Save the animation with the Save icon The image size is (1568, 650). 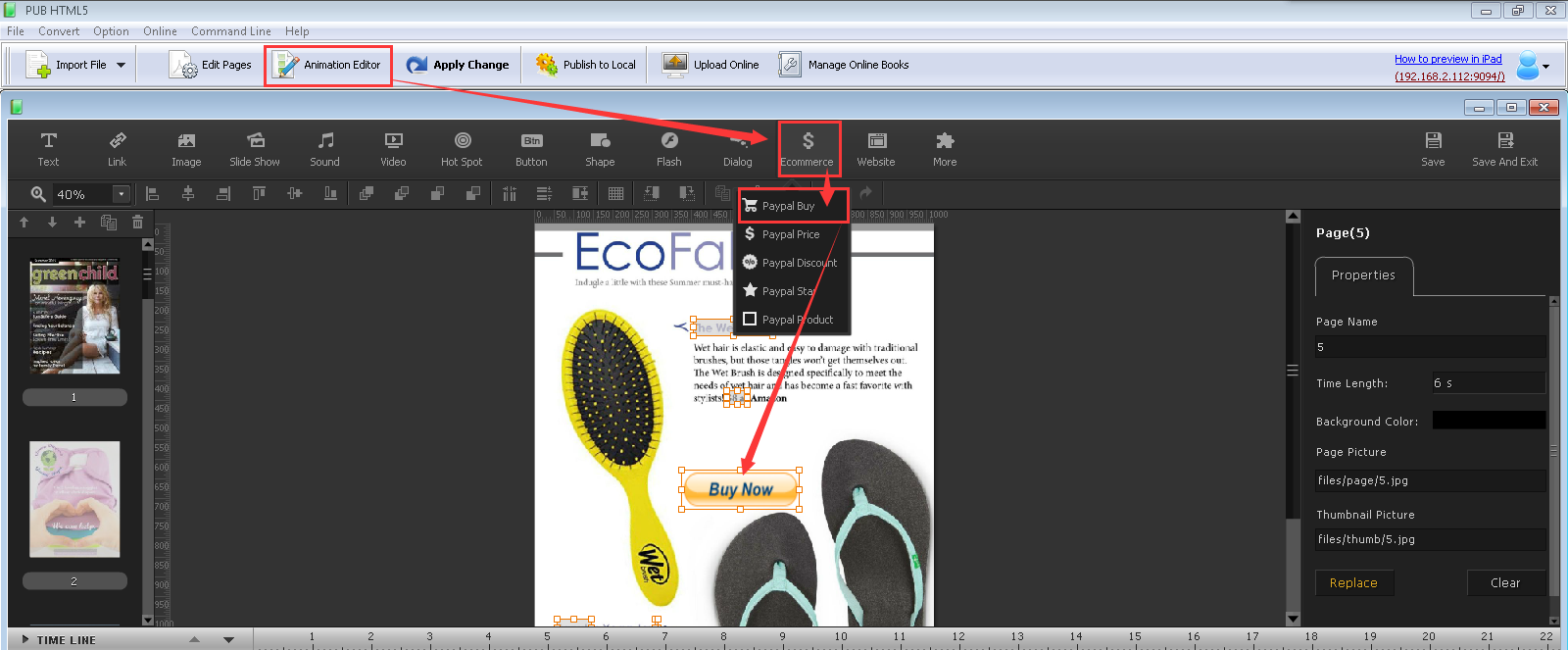pos(1433,149)
